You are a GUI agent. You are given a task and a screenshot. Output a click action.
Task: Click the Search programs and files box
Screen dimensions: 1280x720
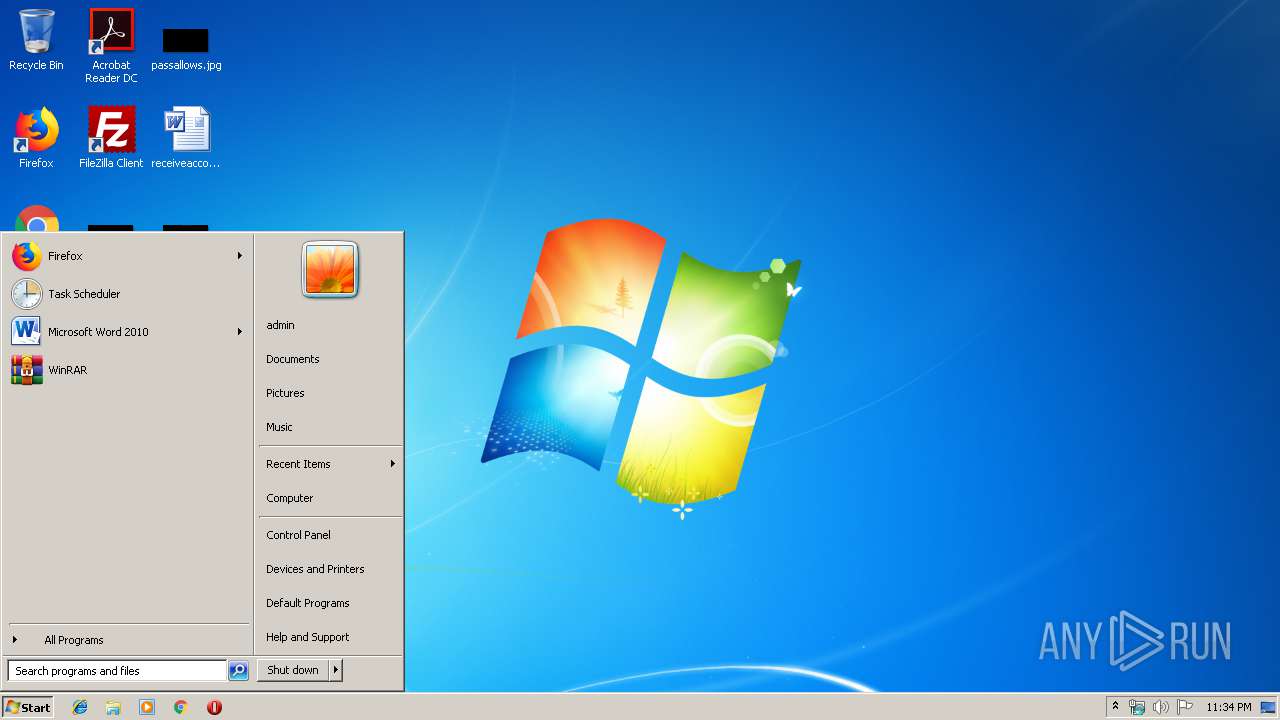coord(117,671)
